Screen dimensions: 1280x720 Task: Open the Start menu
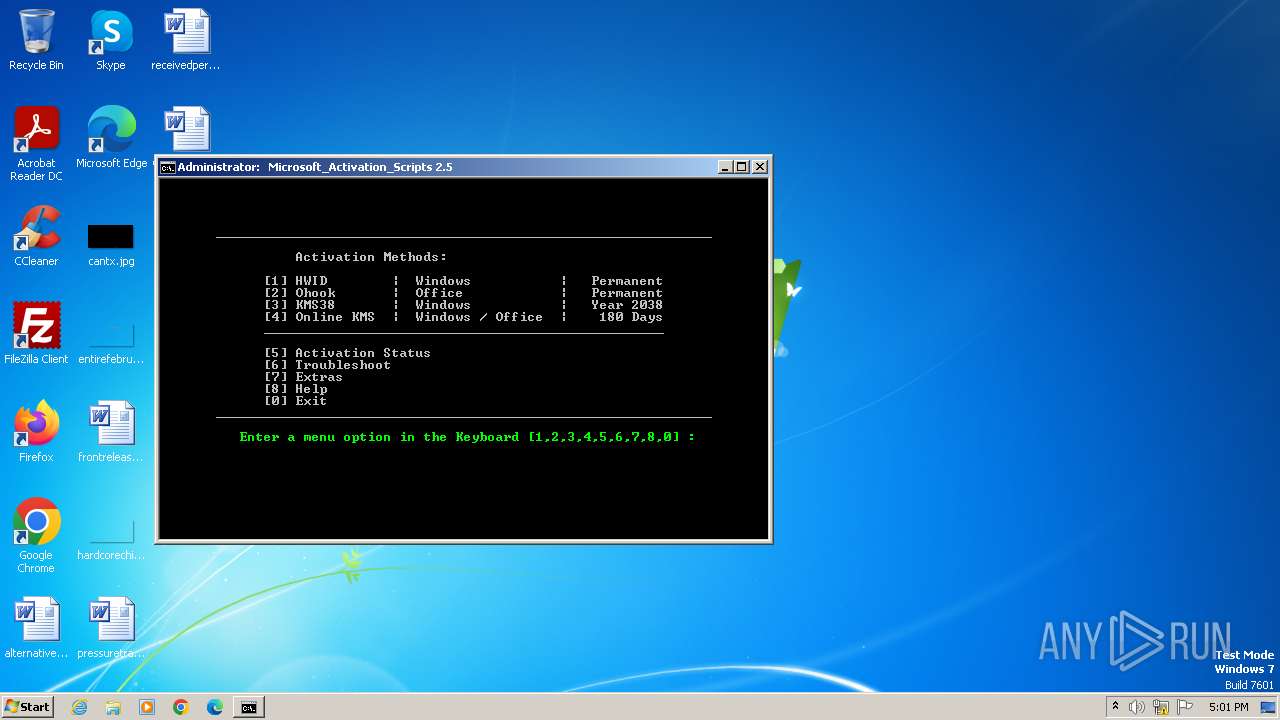[27, 707]
